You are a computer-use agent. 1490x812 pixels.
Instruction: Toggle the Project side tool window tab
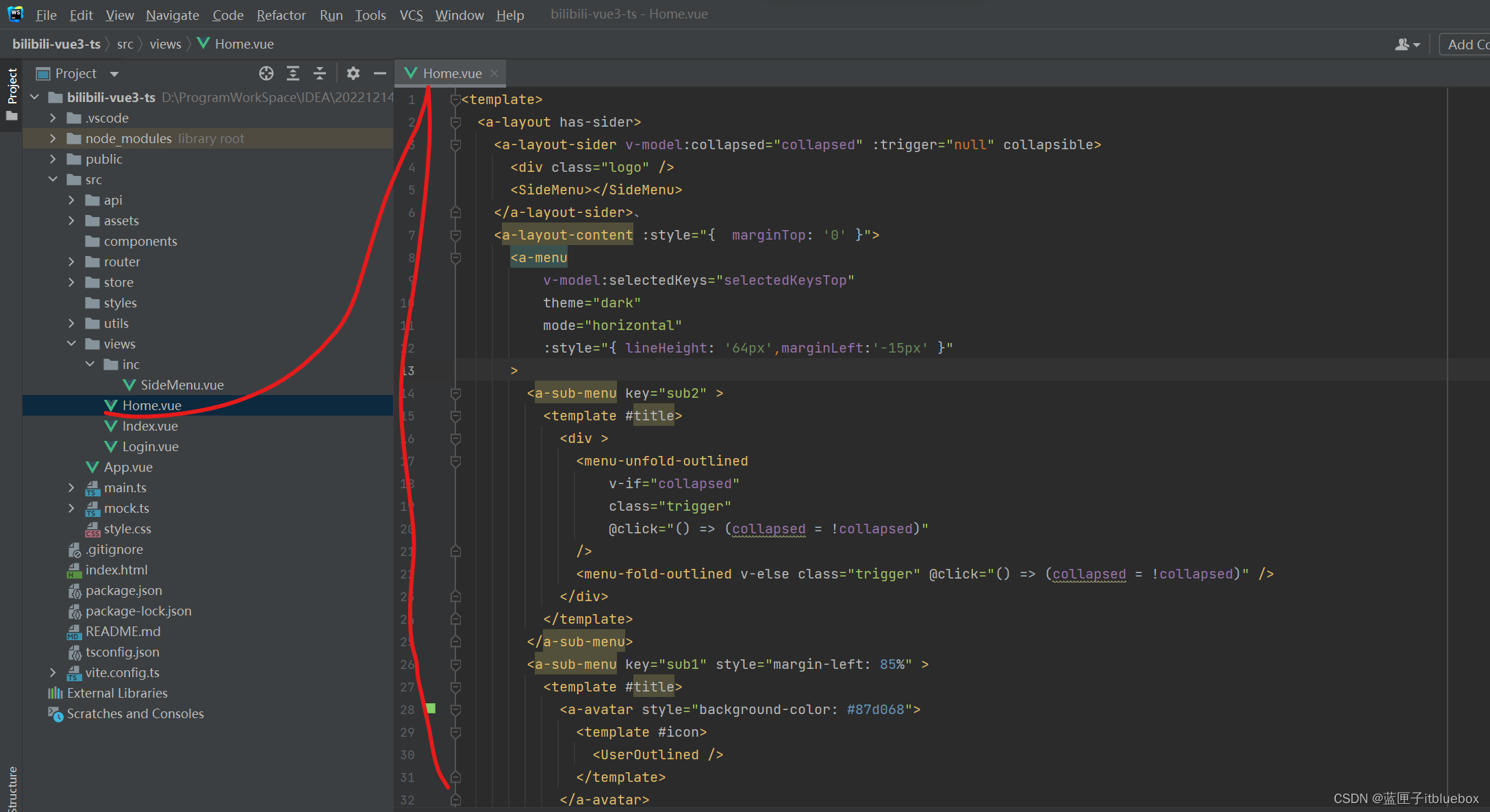[12, 87]
